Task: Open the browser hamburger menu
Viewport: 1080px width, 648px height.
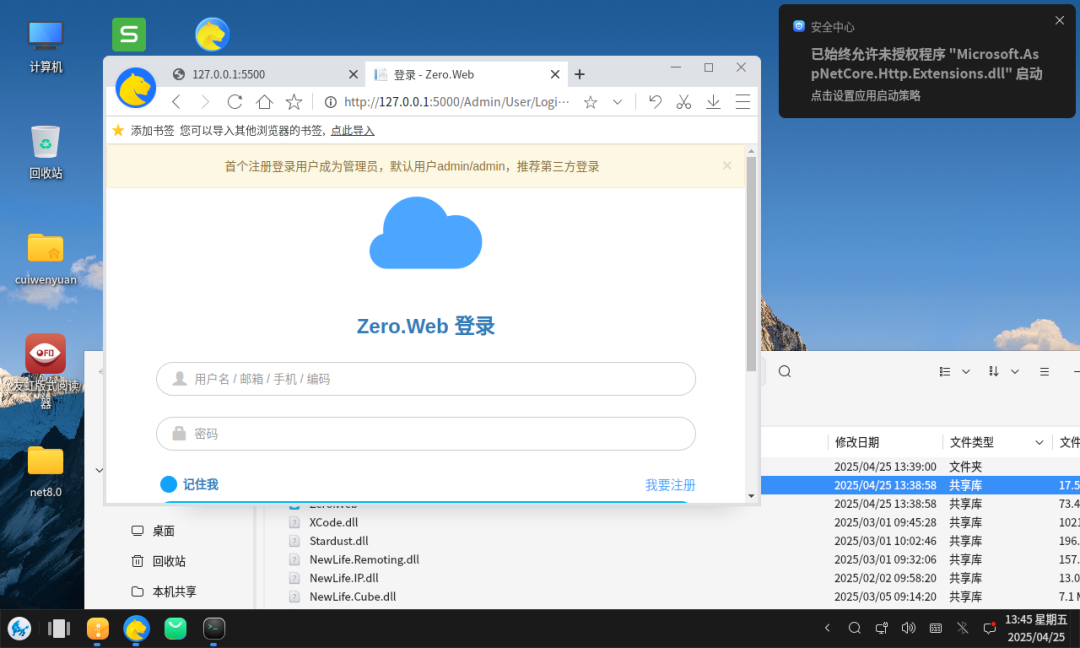Action: coord(742,102)
